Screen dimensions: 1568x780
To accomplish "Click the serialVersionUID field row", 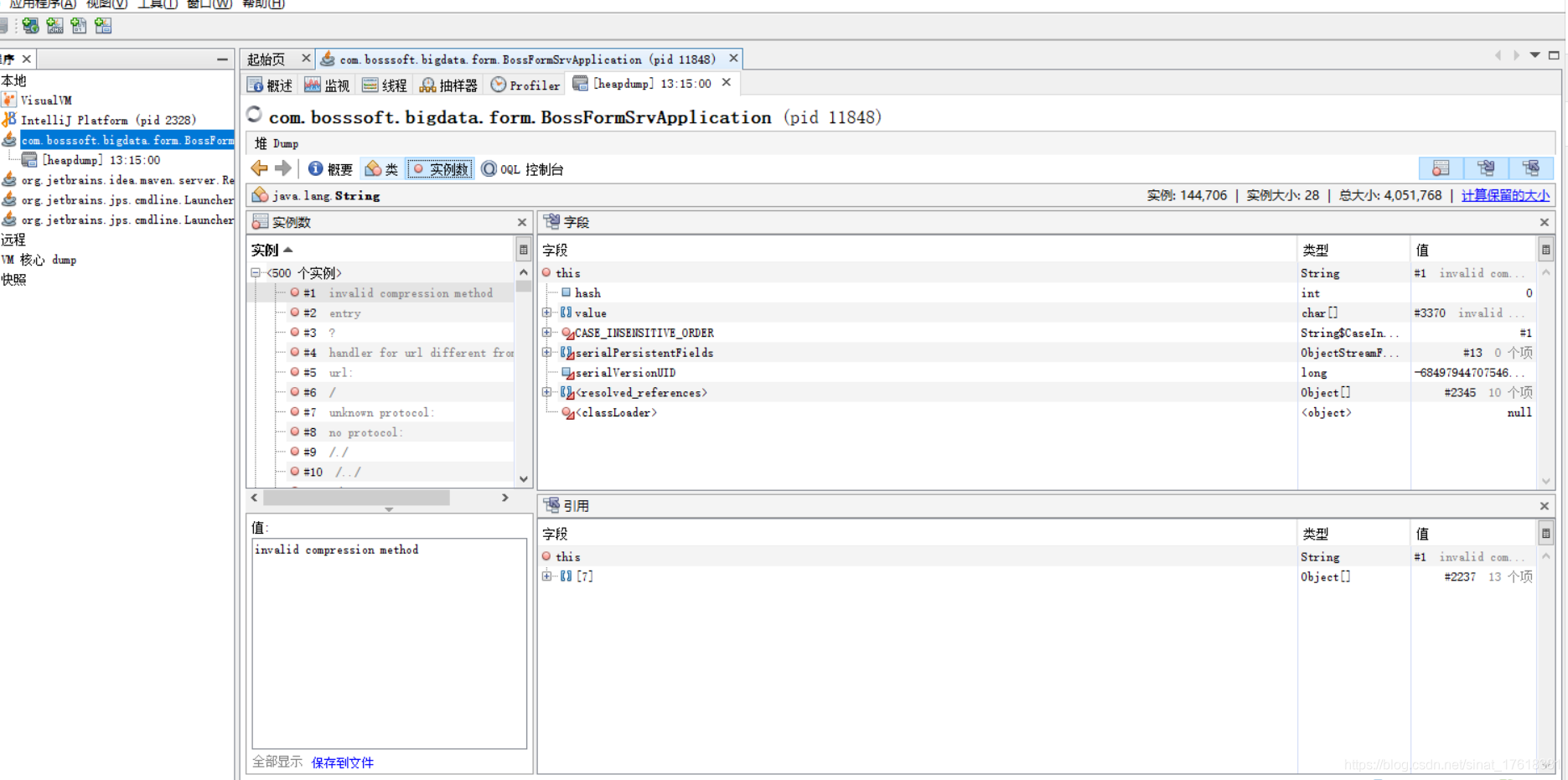I will click(x=1038, y=373).
